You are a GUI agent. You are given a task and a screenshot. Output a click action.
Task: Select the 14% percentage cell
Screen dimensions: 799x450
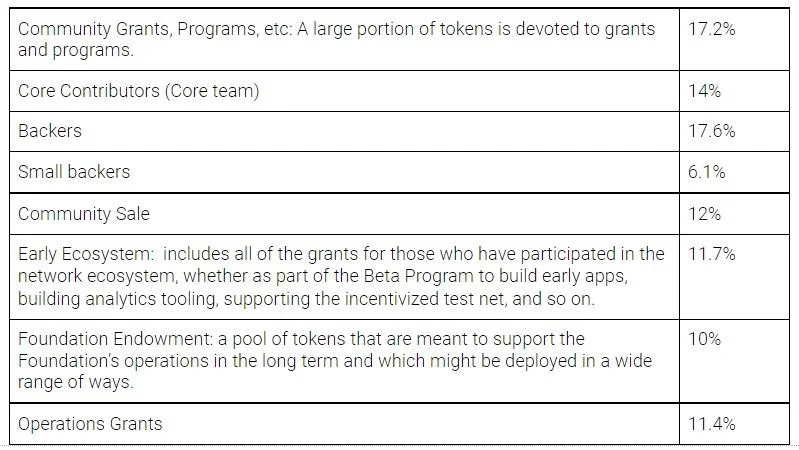[734, 91]
